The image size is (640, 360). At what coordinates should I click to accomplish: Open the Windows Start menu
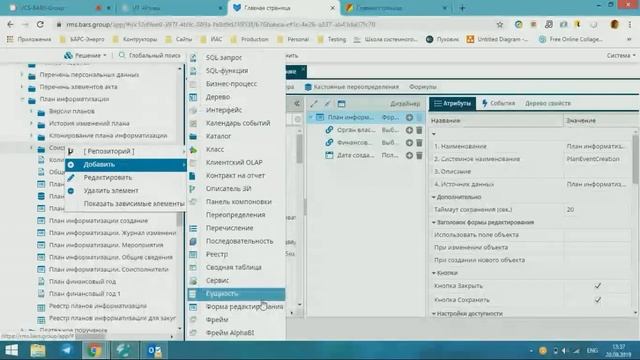pos(11,350)
